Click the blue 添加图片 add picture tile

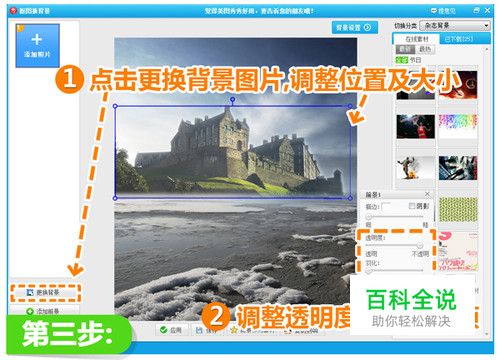(37, 46)
